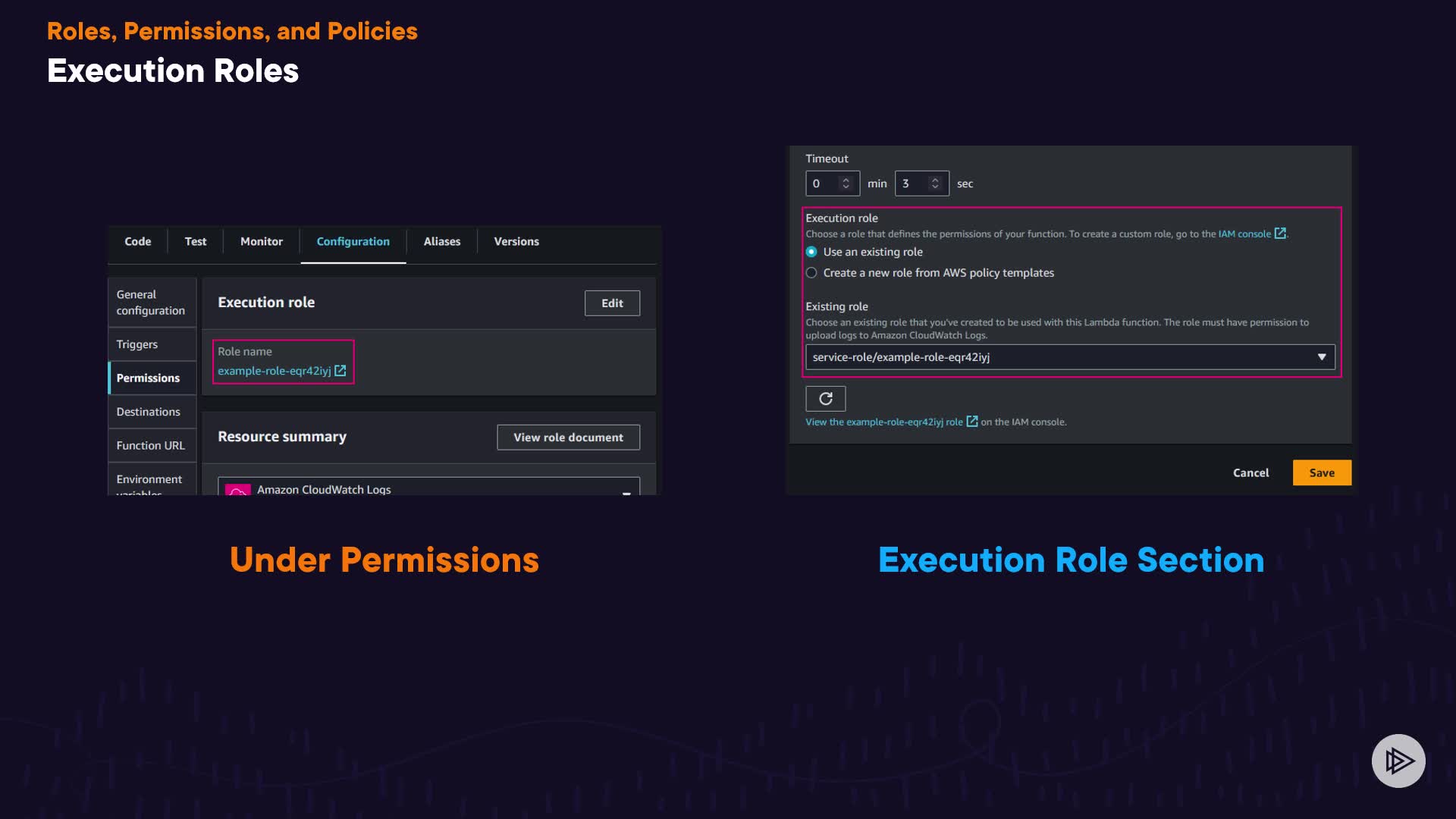
Task: Click external link icon beside IAM console
Action: [1280, 234]
